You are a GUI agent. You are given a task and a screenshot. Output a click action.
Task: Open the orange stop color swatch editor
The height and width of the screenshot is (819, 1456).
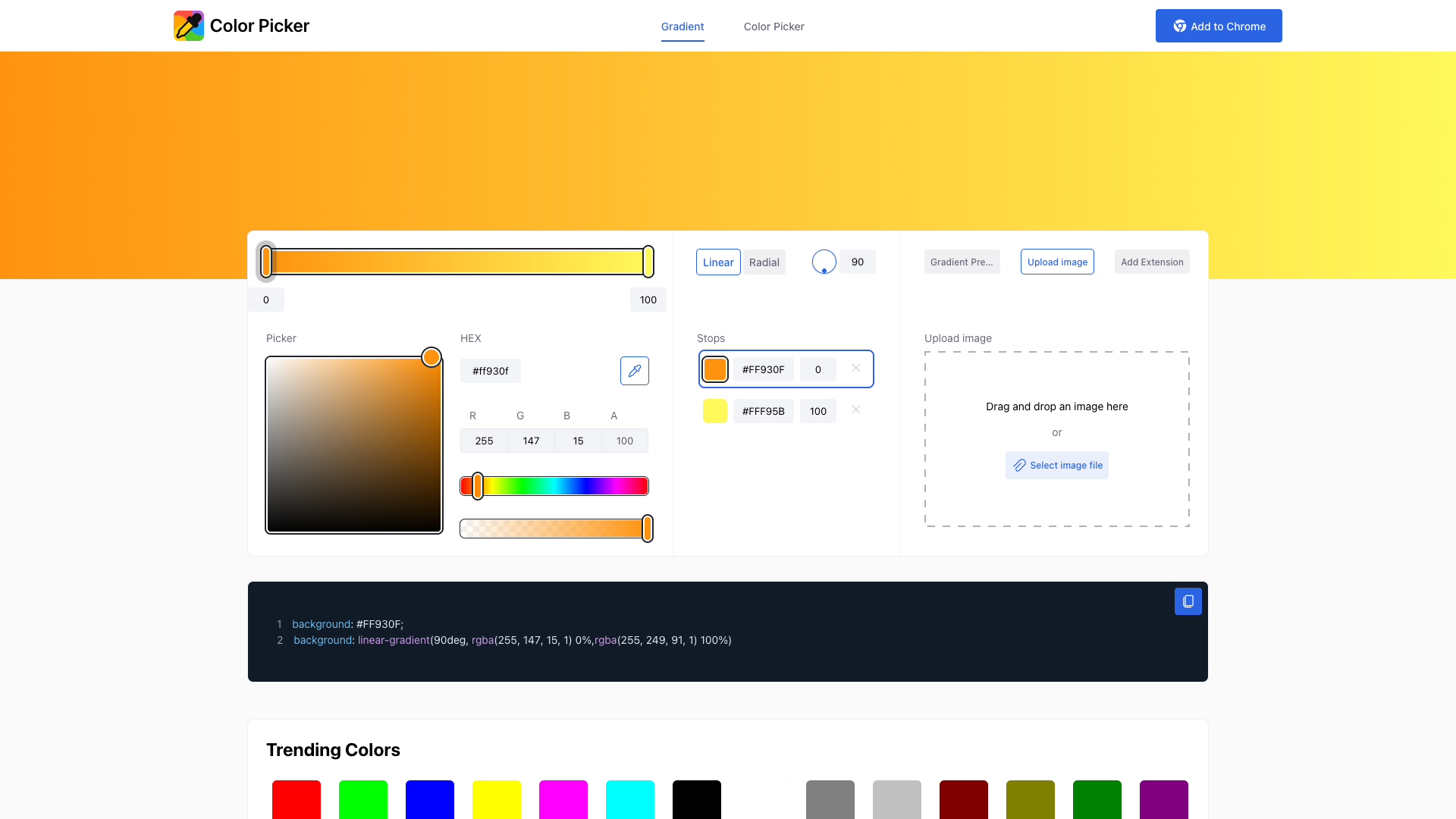pyautogui.click(x=714, y=369)
